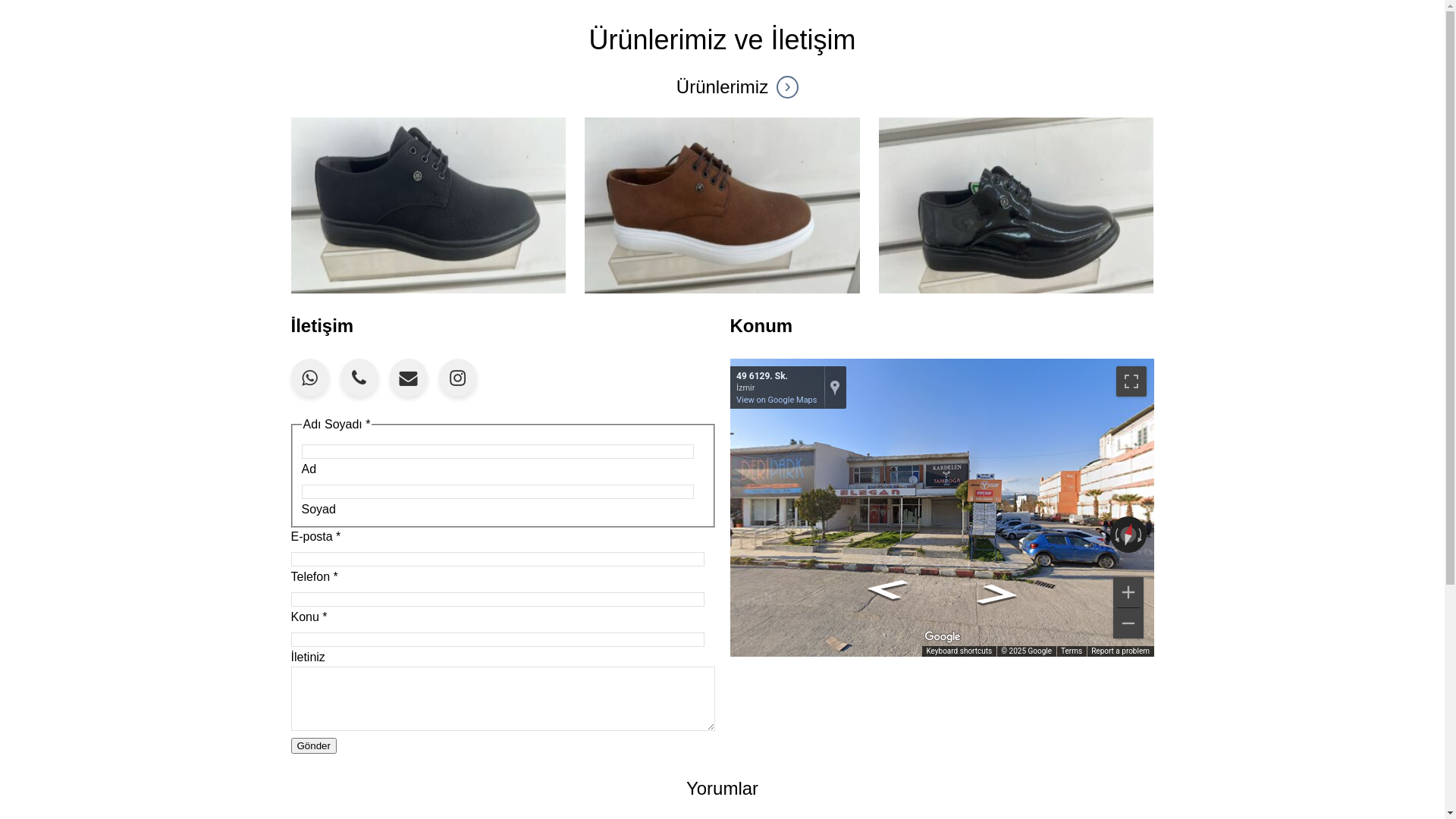Zoom in on Street View
1456x819 pixels.
tap(1128, 592)
